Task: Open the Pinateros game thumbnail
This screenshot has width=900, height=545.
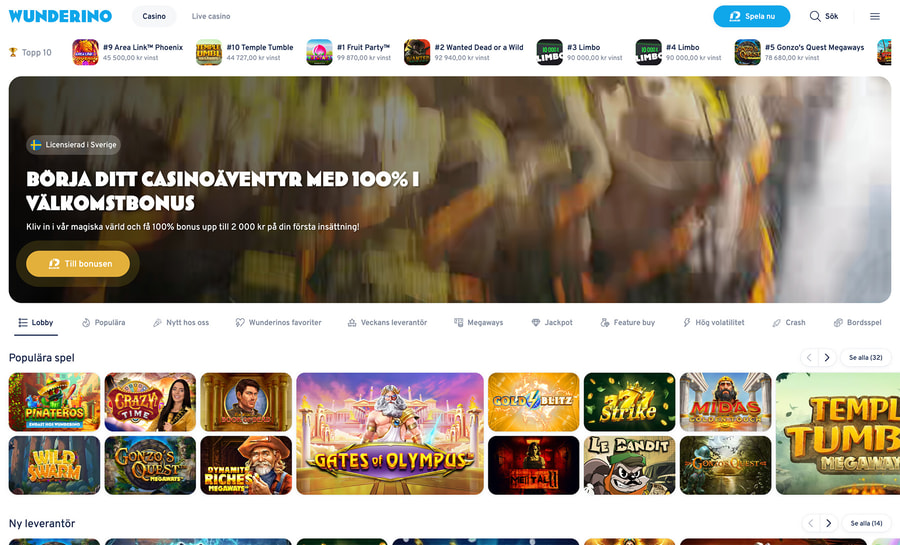Action: [x=54, y=402]
